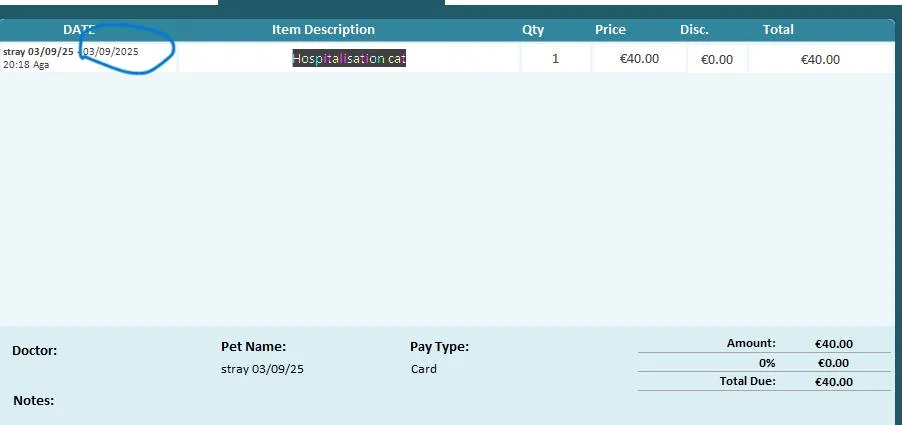Viewport: 902px width, 425px height.
Task: Select the Pet Name value stray 03/09/25
Action: click(262, 369)
